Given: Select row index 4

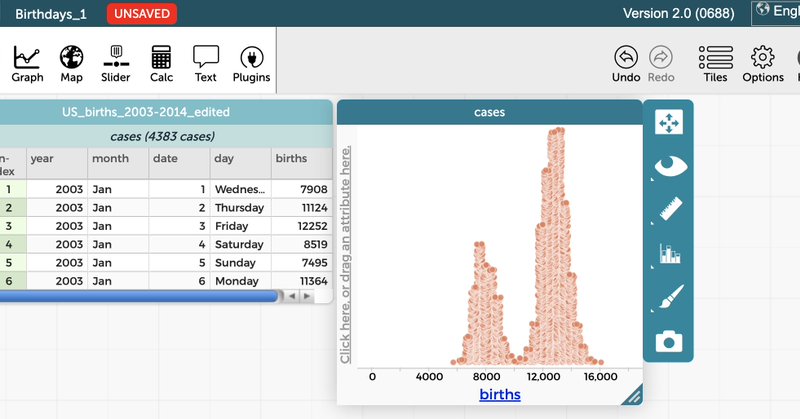Looking at the screenshot, I should [x=9, y=244].
